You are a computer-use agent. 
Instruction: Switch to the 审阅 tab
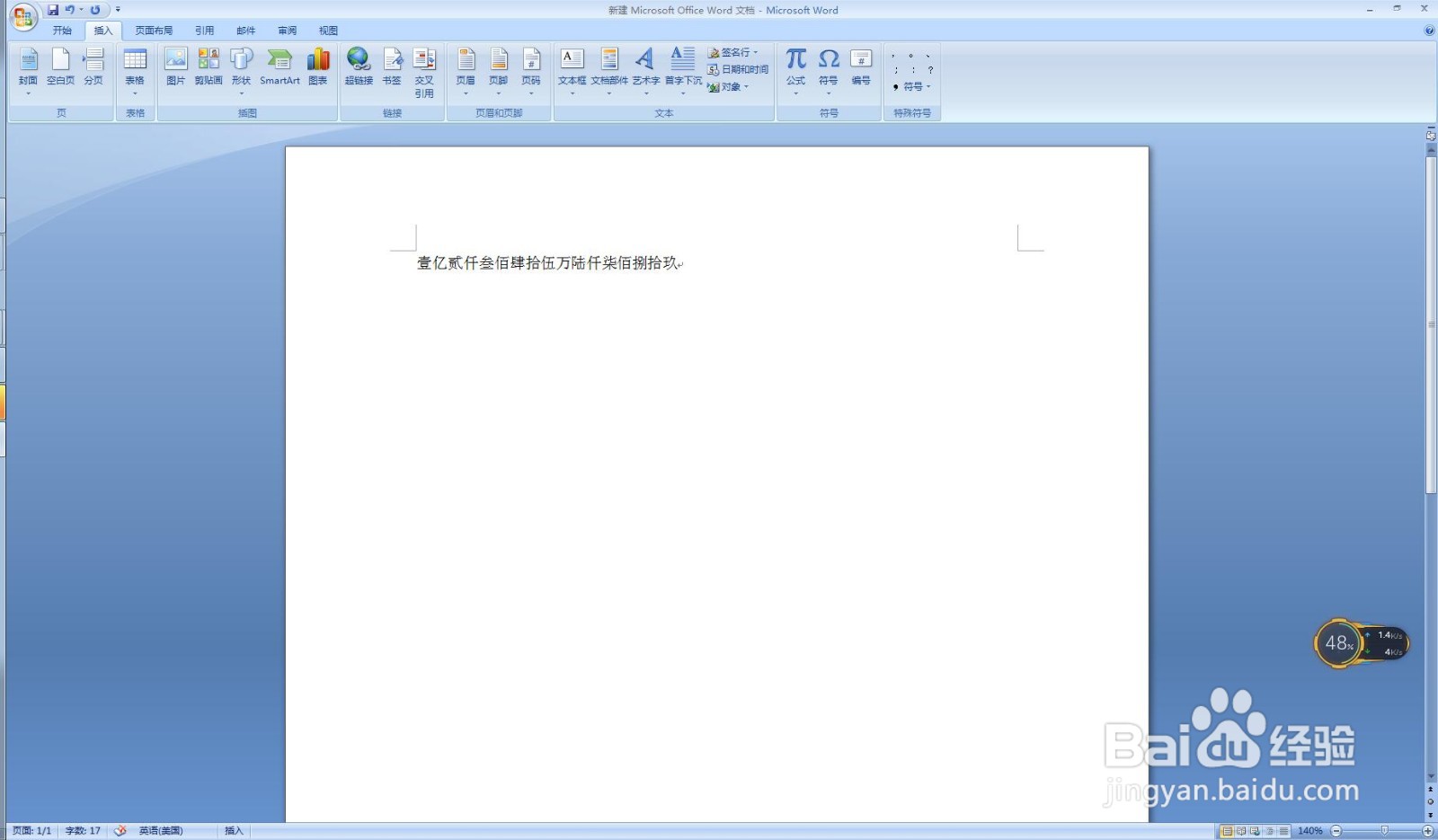pyautogui.click(x=288, y=31)
